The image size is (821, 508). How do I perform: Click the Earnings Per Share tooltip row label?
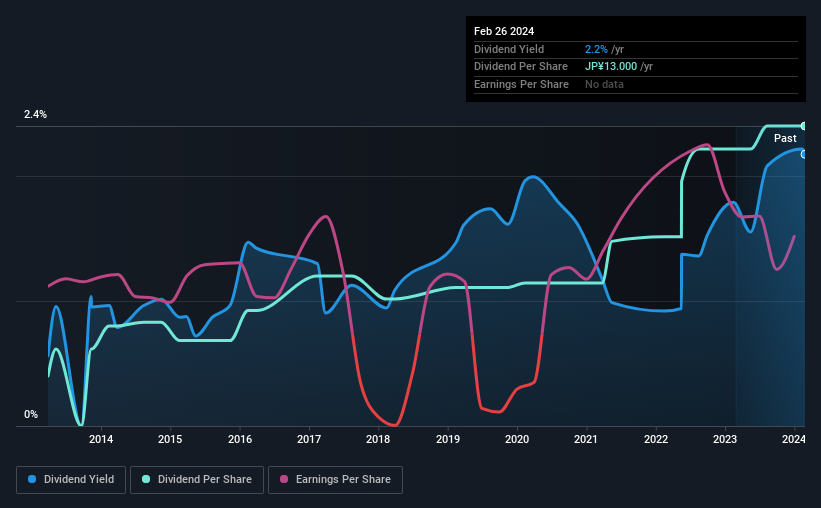point(521,84)
